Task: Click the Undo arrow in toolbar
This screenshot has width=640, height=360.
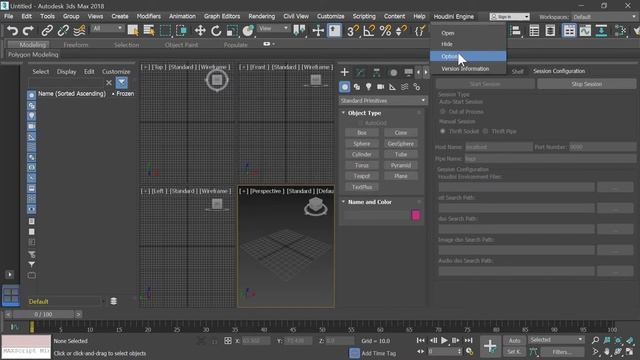Action: point(12,31)
